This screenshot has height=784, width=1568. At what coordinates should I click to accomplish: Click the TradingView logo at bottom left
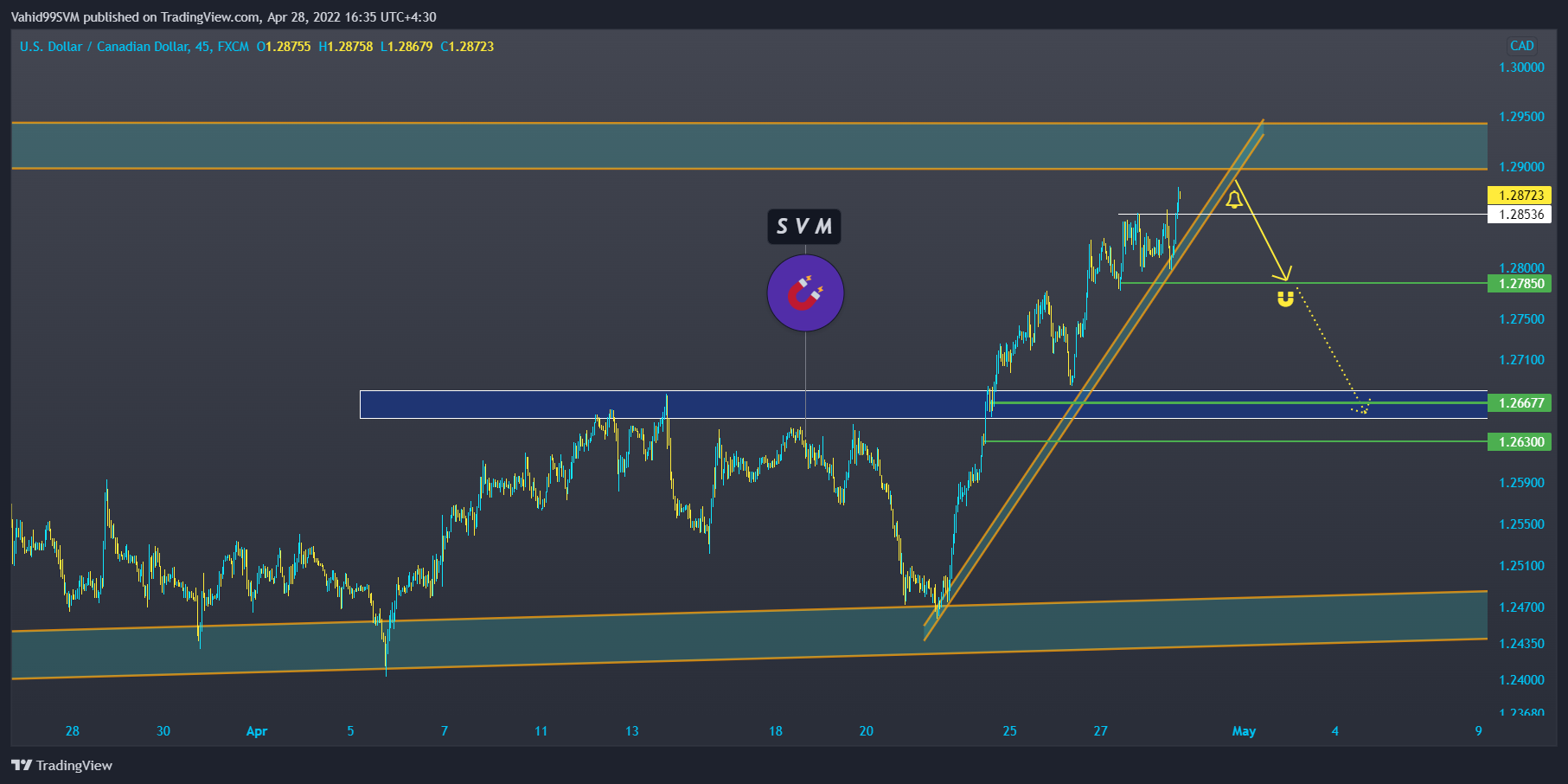point(62,765)
